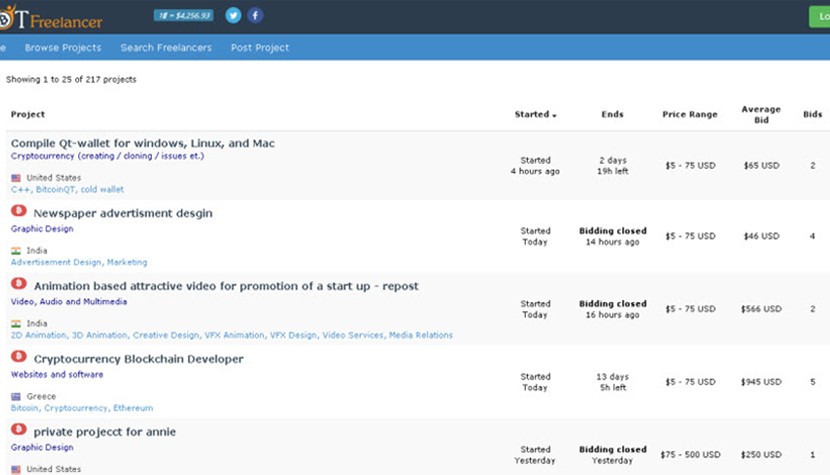Click the red badge beside Cryptocurrency Blockchain Developer
The width and height of the screenshot is (830, 475).
[18, 358]
